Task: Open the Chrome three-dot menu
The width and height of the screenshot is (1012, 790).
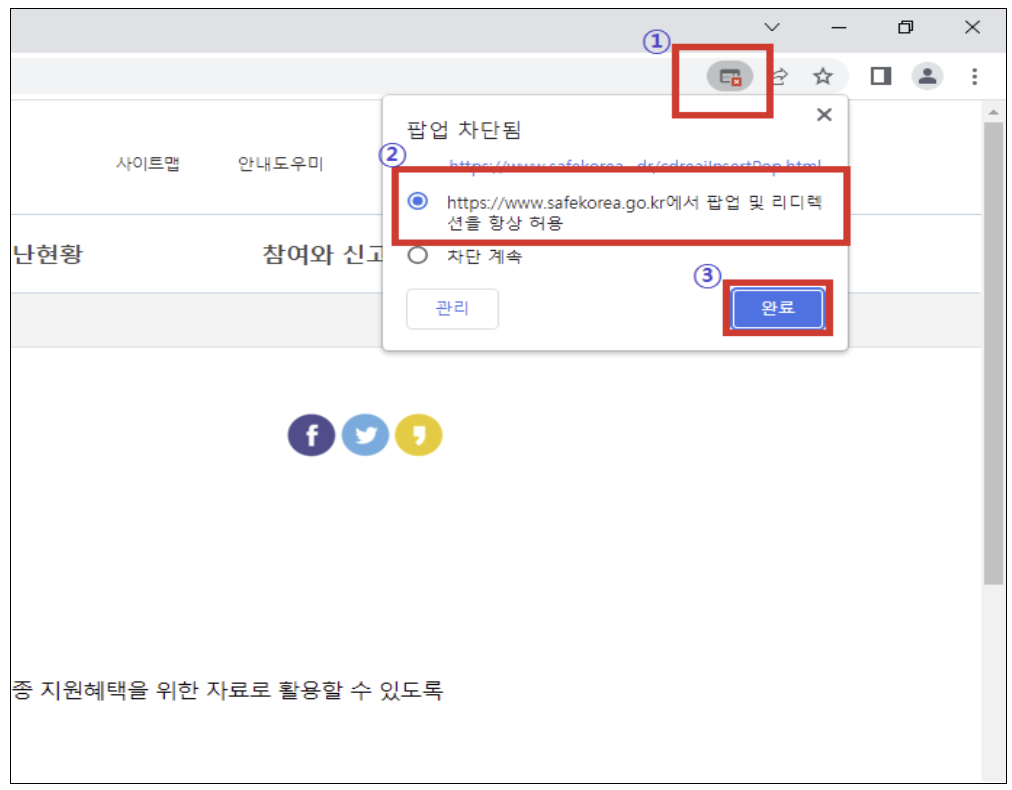Action: click(x=973, y=76)
